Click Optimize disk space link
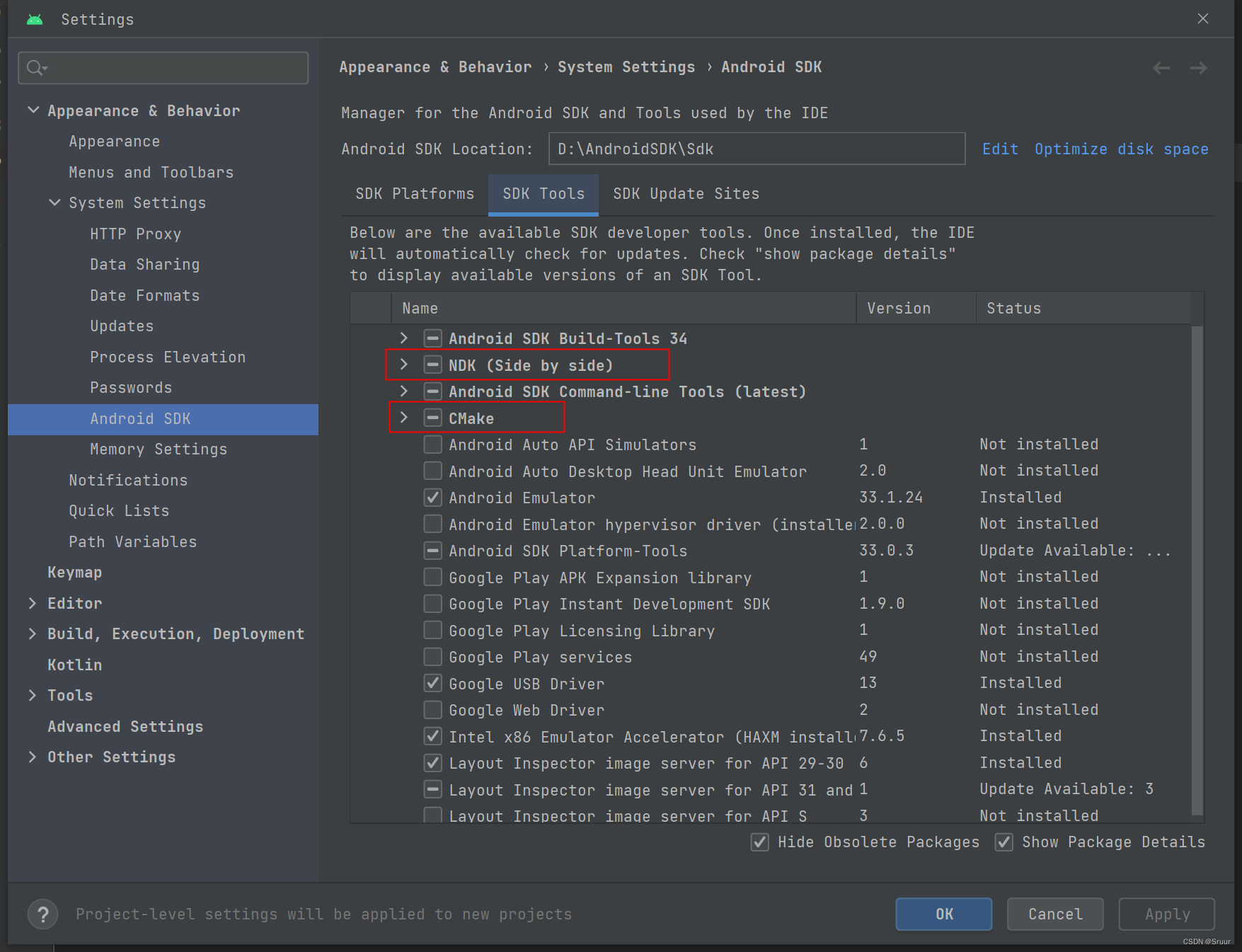The image size is (1242, 952). tap(1121, 149)
